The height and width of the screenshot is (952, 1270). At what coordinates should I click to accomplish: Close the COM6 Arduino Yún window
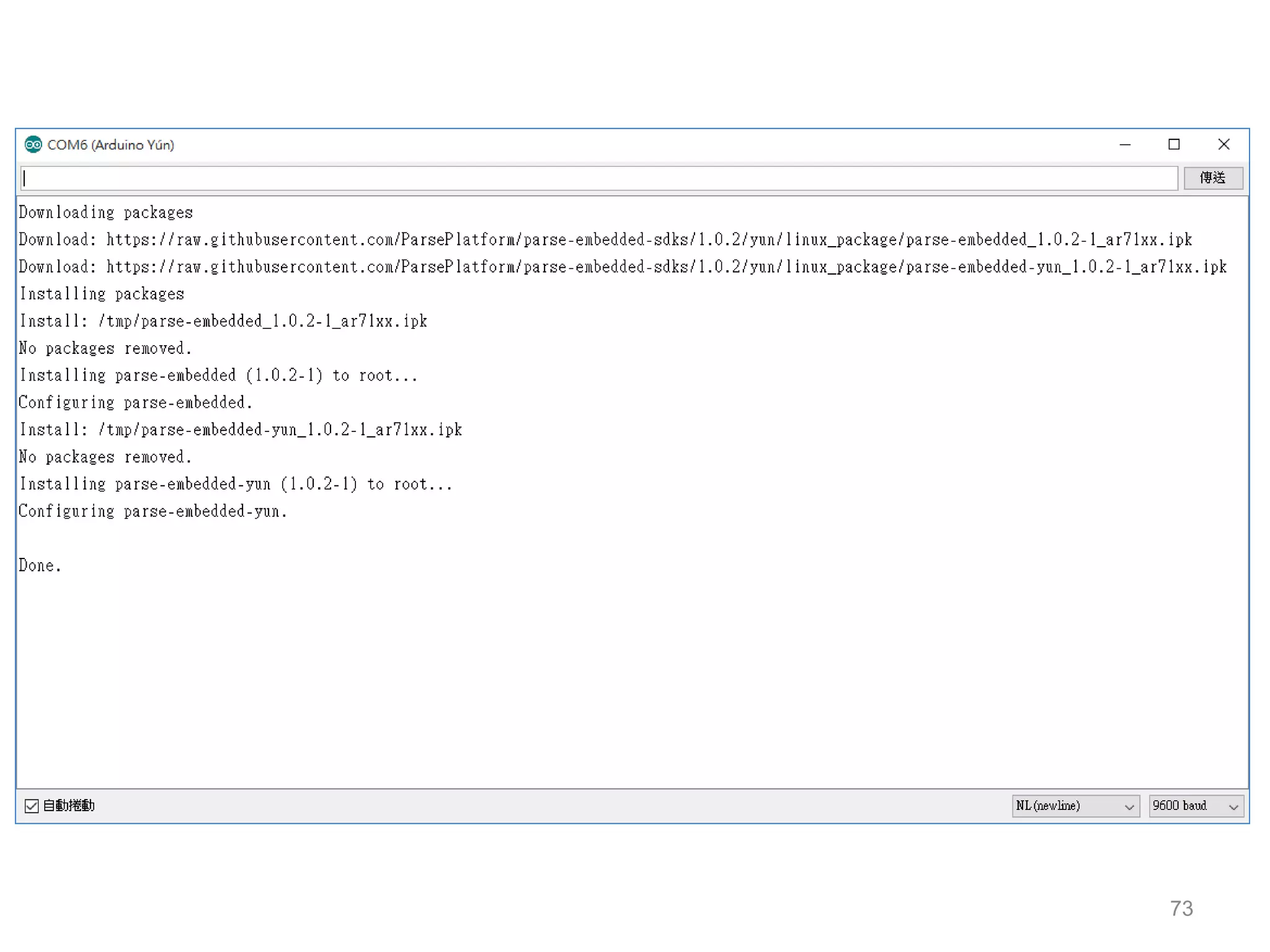[1223, 144]
